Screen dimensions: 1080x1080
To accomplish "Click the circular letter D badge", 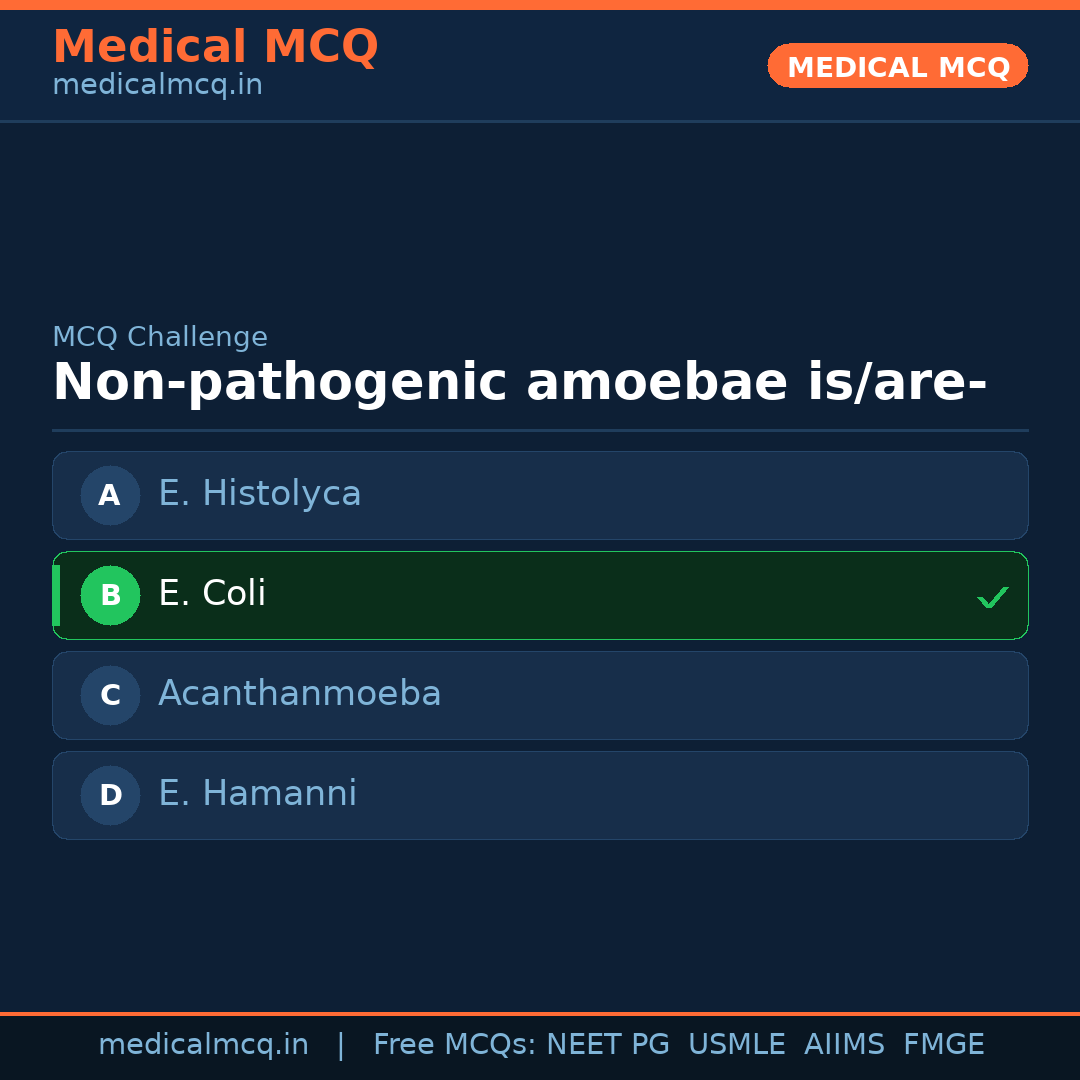I will pyautogui.click(x=110, y=795).
